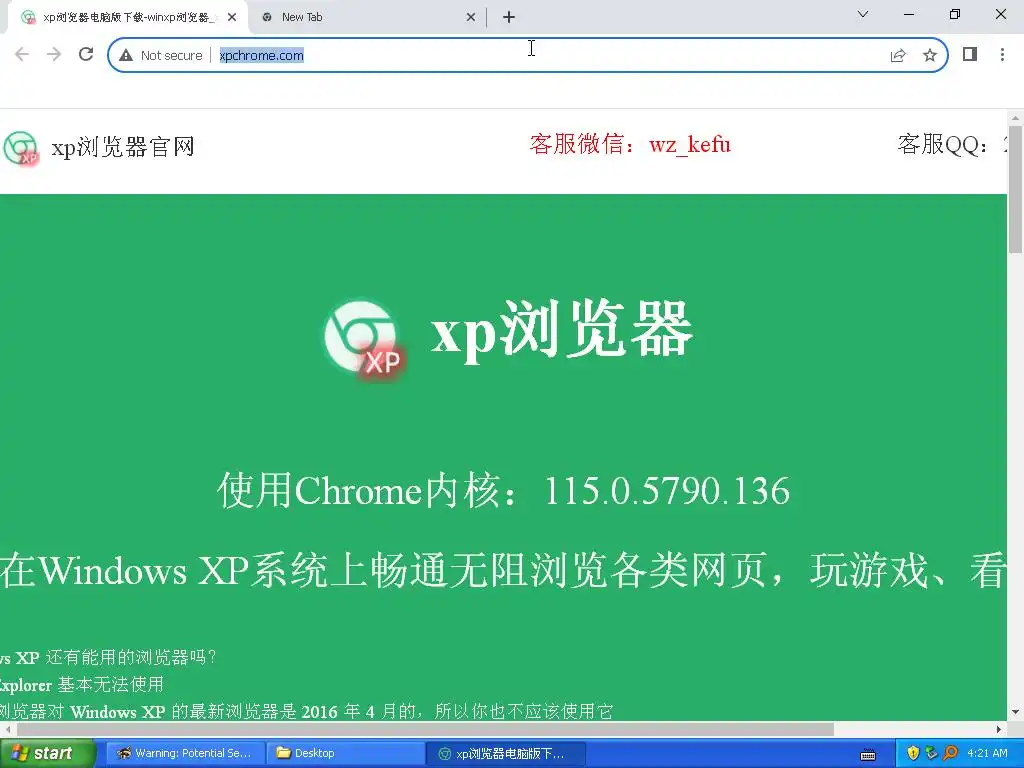1024x768 pixels.
Task: Click the vertical scrollbar thumb
Action: click(x=1015, y=189)
